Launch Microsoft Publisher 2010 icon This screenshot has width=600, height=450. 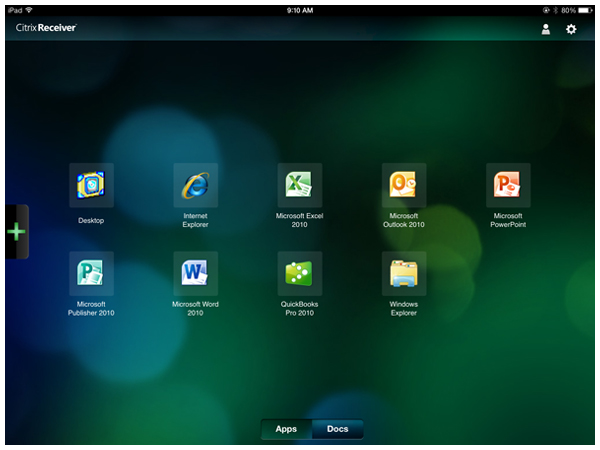91,273
